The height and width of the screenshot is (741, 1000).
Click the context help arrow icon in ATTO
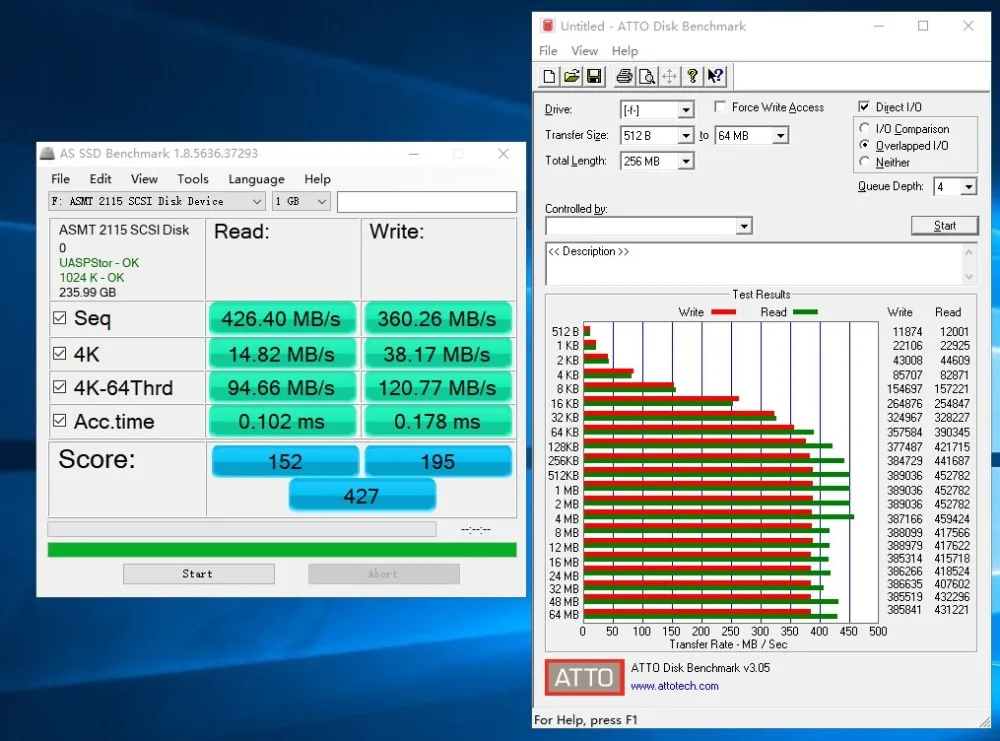pyautogui.click(x=715, y=77)
